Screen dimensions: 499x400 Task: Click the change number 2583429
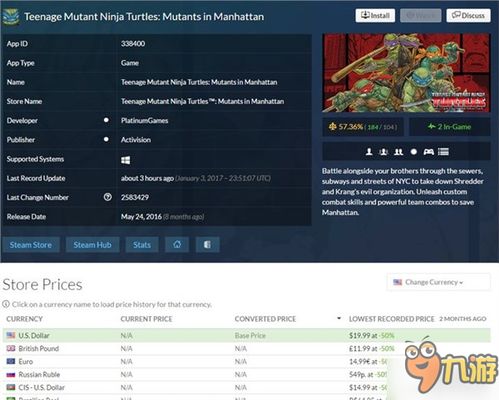(135, 197)
